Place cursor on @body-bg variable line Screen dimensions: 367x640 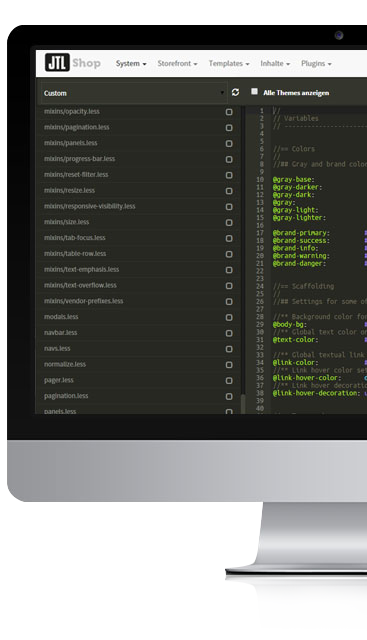290,324
